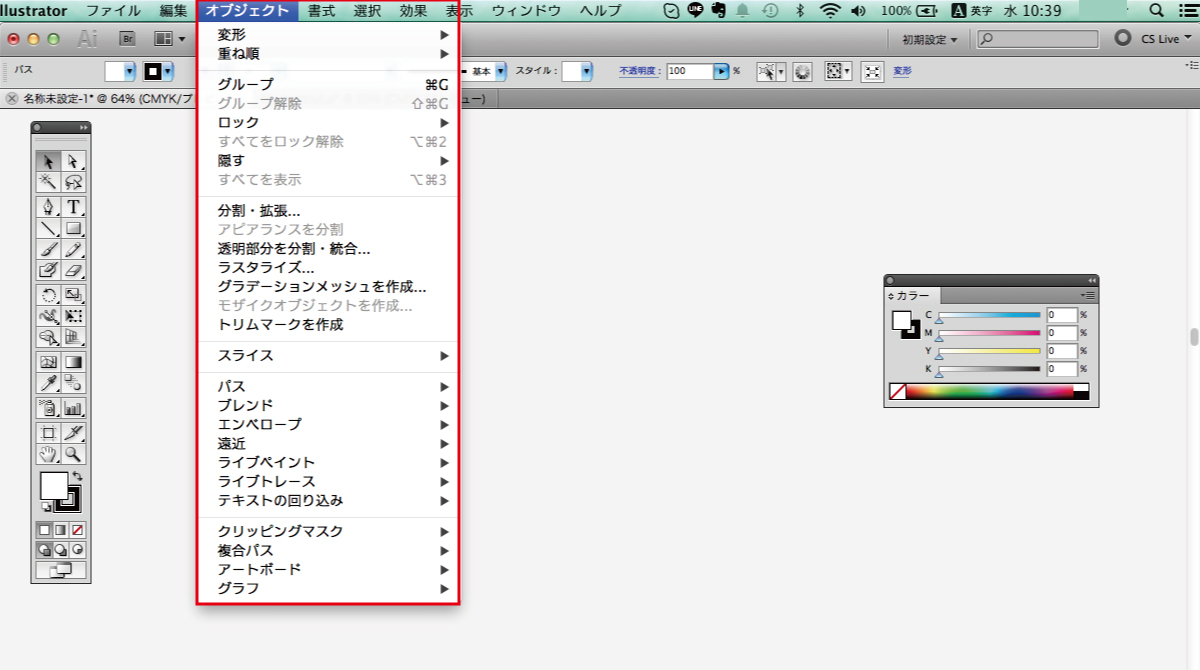Select the Rectangle tool
This screenshot has height=670, width=1200.
tap(73, 228)
